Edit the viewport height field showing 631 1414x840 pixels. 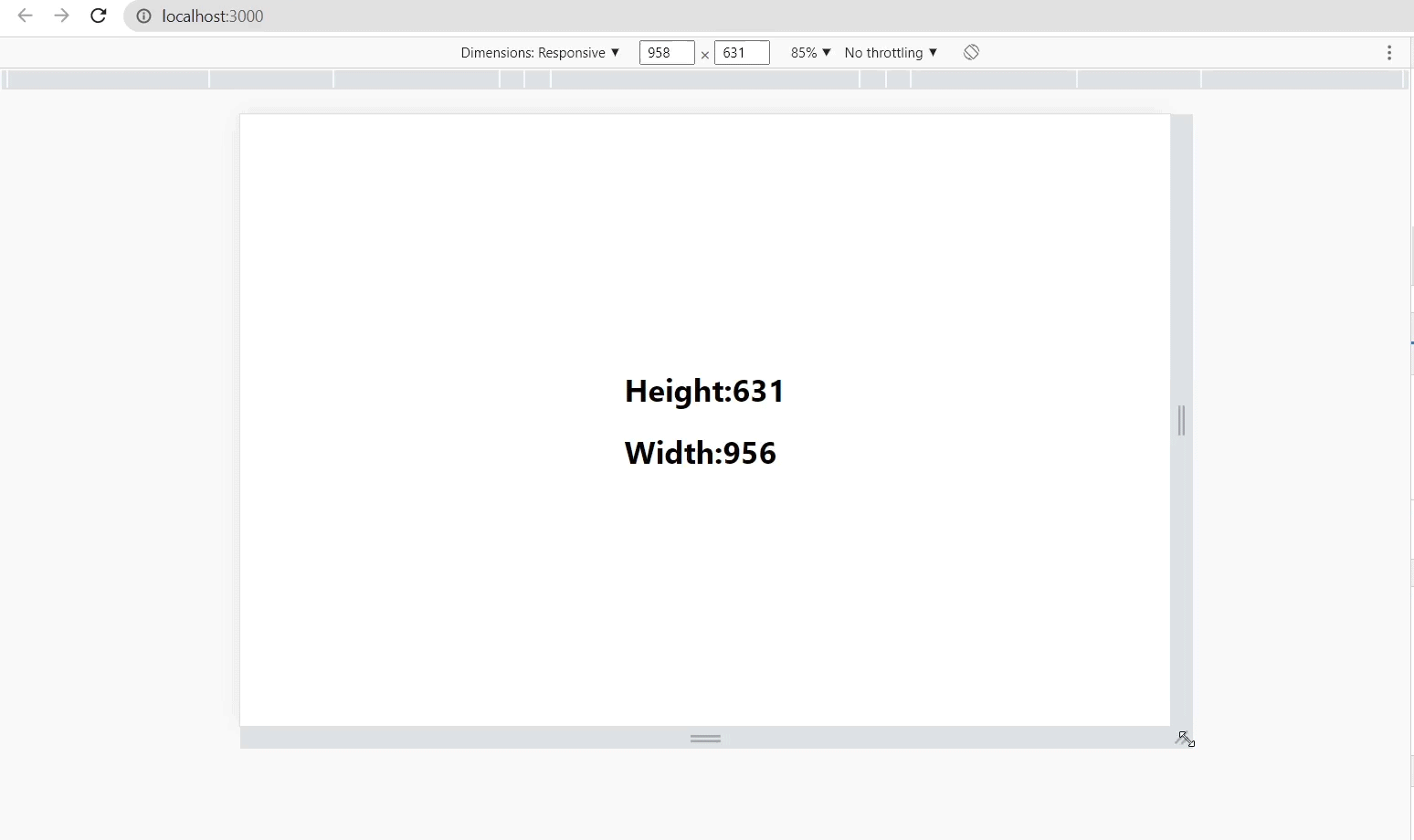pos(742,53)
